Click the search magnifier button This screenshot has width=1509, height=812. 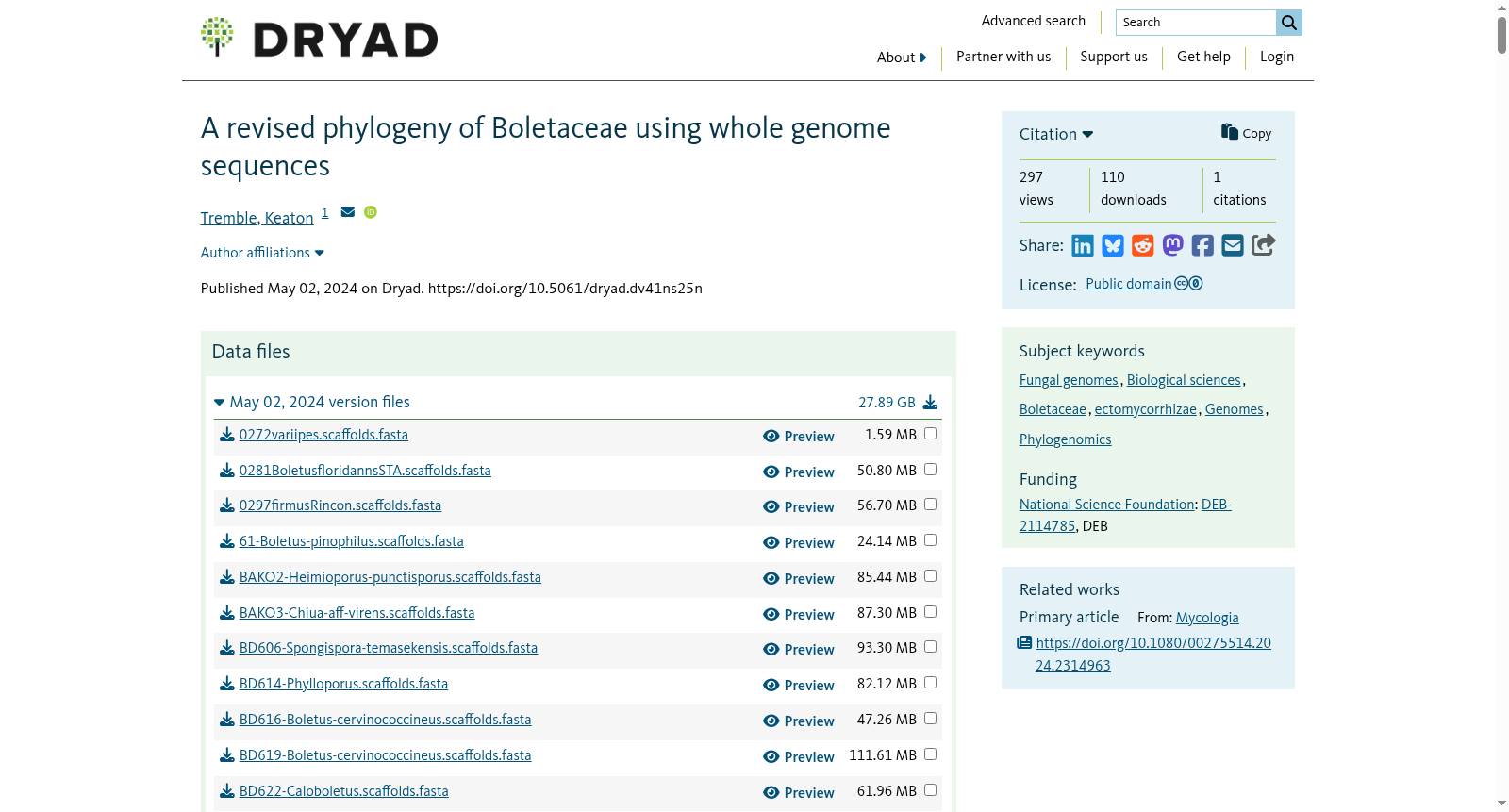tap(1289, 23)
